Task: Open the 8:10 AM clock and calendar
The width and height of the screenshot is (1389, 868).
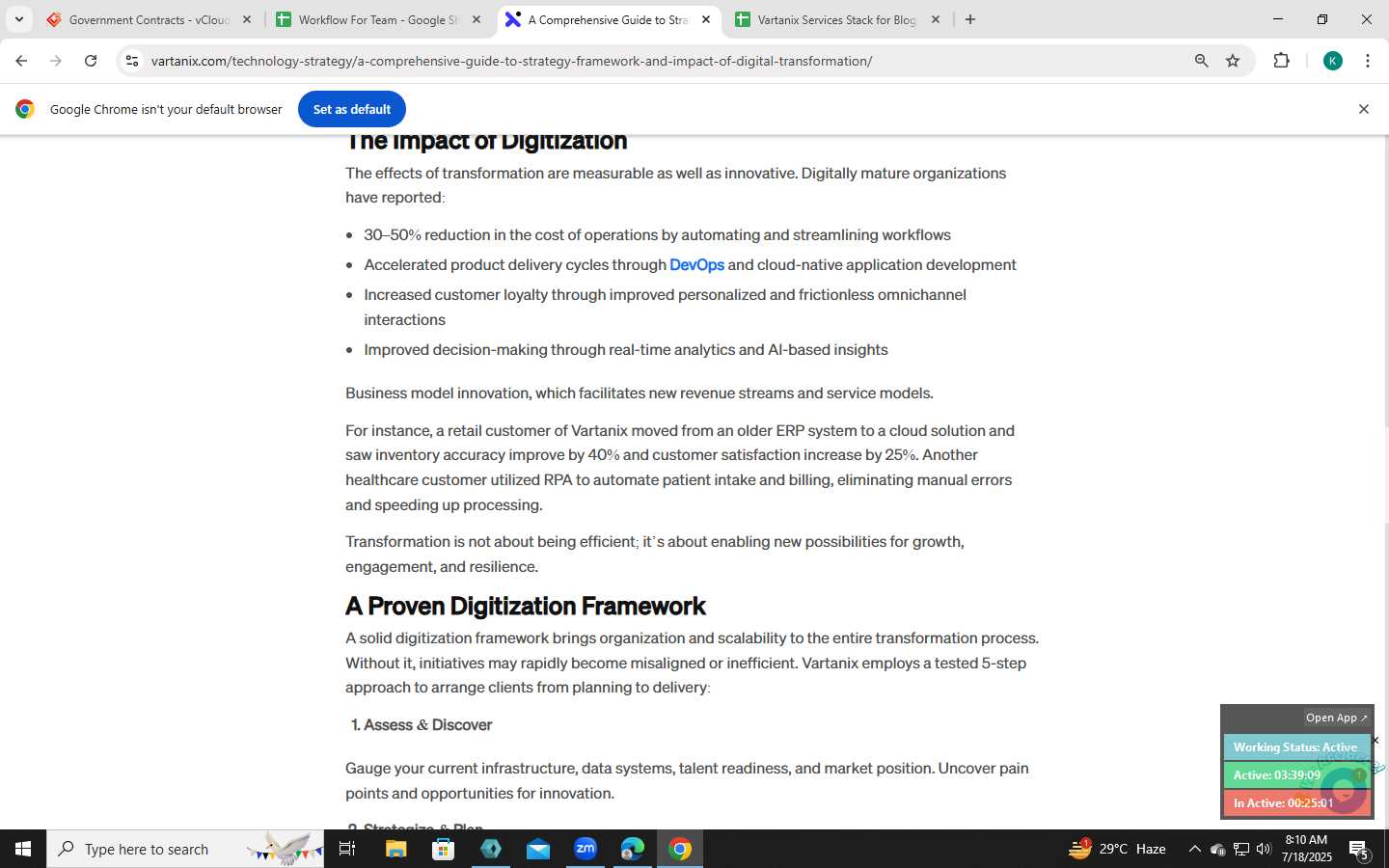Action: tap(1306, 849)
